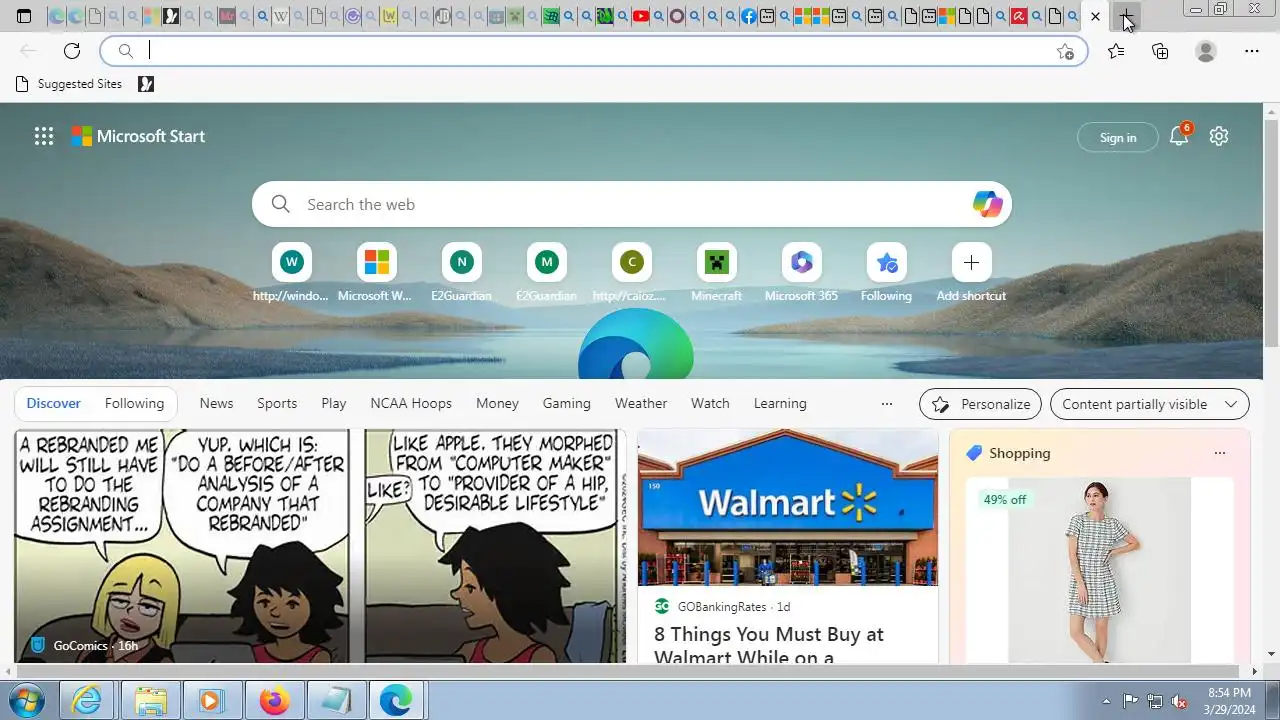1280x720 pixels.
Task: Open Edge Settings and more menu
Action: pos(1252,51)
